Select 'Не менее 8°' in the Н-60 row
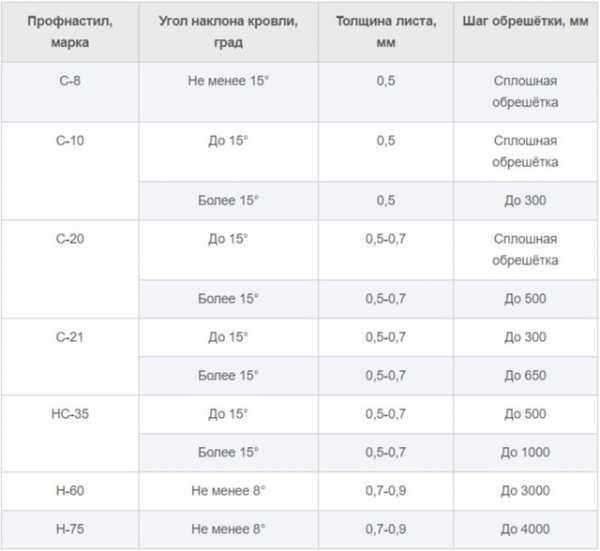This screenshot has width=600, height=551. 228,491
